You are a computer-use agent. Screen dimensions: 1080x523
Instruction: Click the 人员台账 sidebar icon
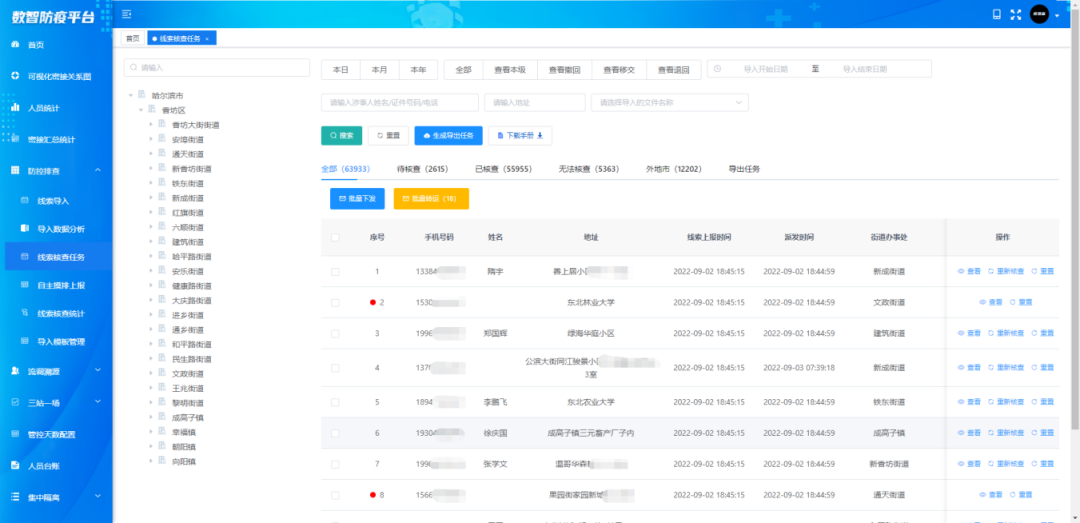[15, 465]
